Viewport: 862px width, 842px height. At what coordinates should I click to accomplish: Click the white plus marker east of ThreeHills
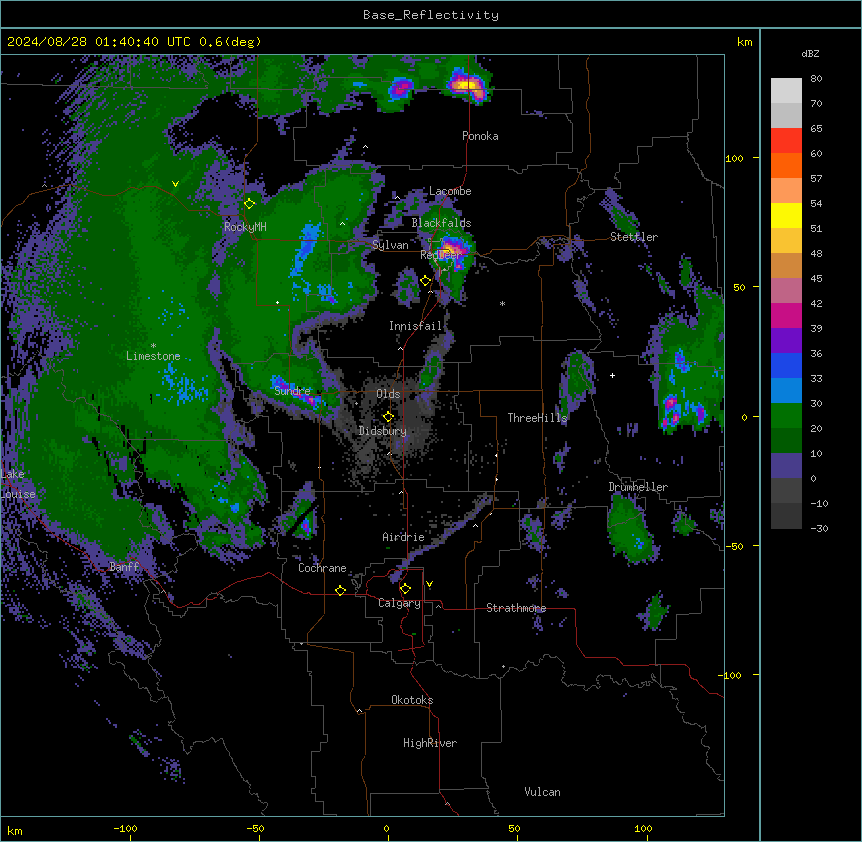click(x=612, y=375)
